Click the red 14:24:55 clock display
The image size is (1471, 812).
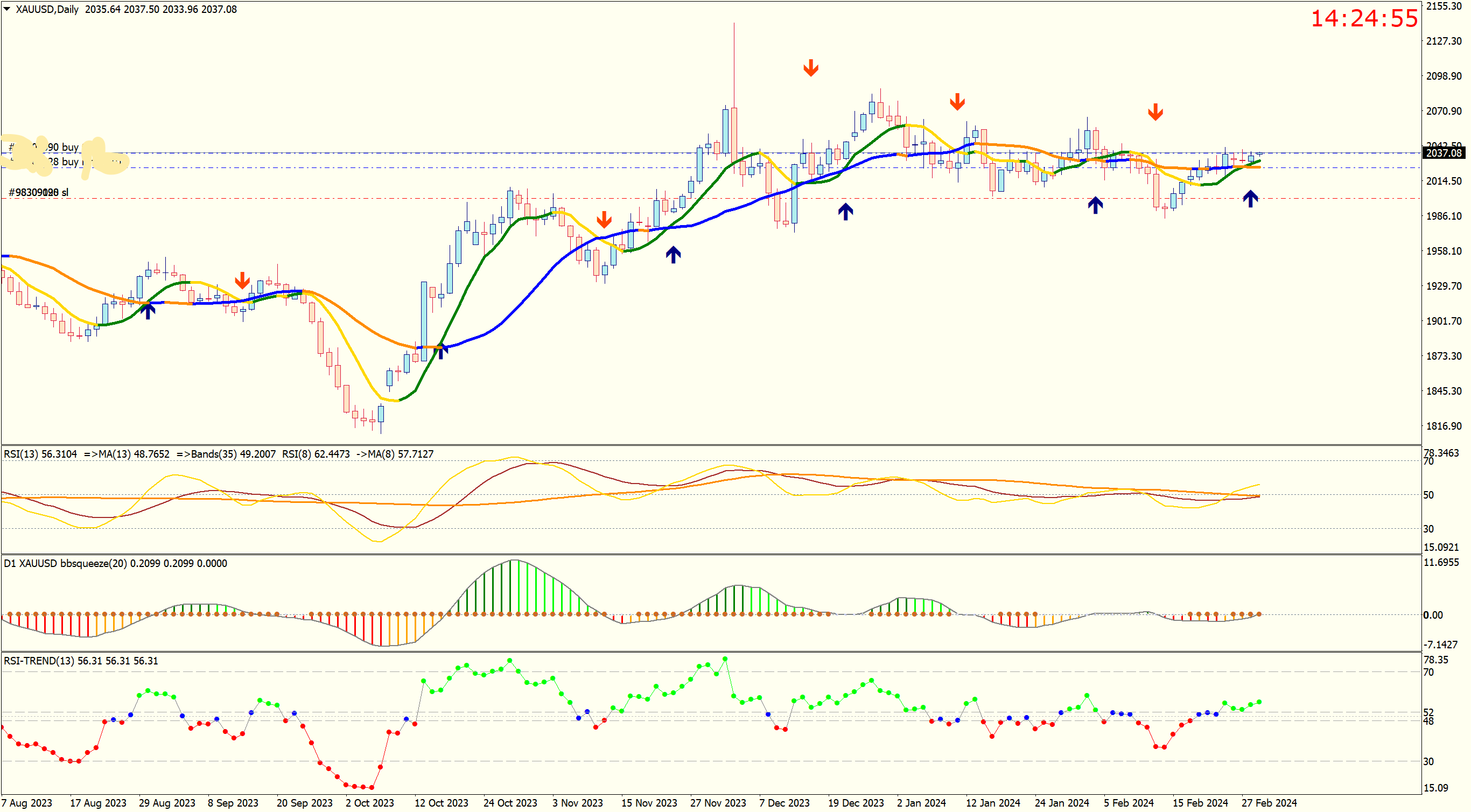pyautogui.click(x=1364, y=18)
